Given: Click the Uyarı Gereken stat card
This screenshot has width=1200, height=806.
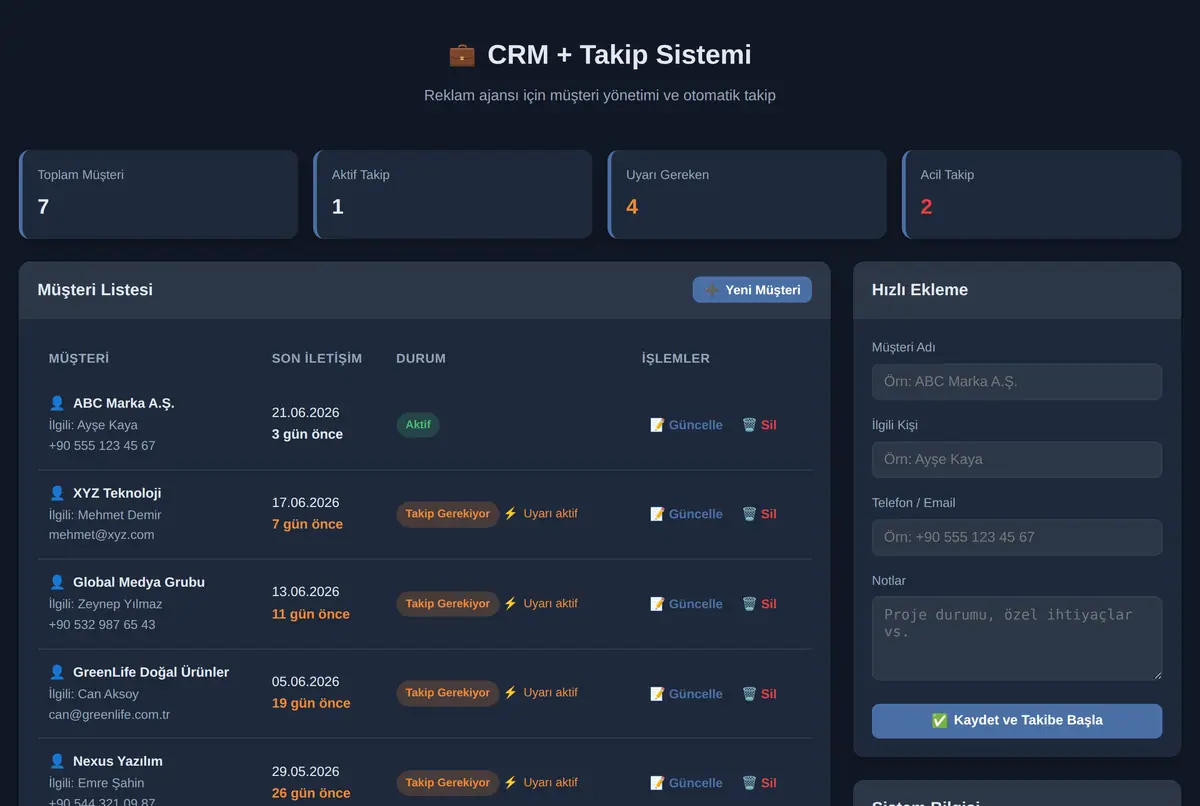Looking at the screenshot, I should [747, 195].
